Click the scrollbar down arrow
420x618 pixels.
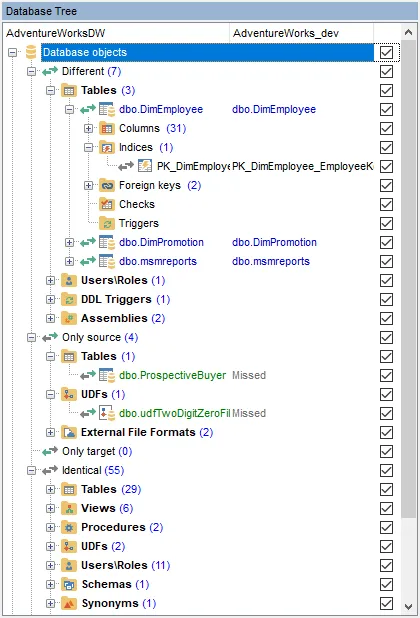(409, 607)
